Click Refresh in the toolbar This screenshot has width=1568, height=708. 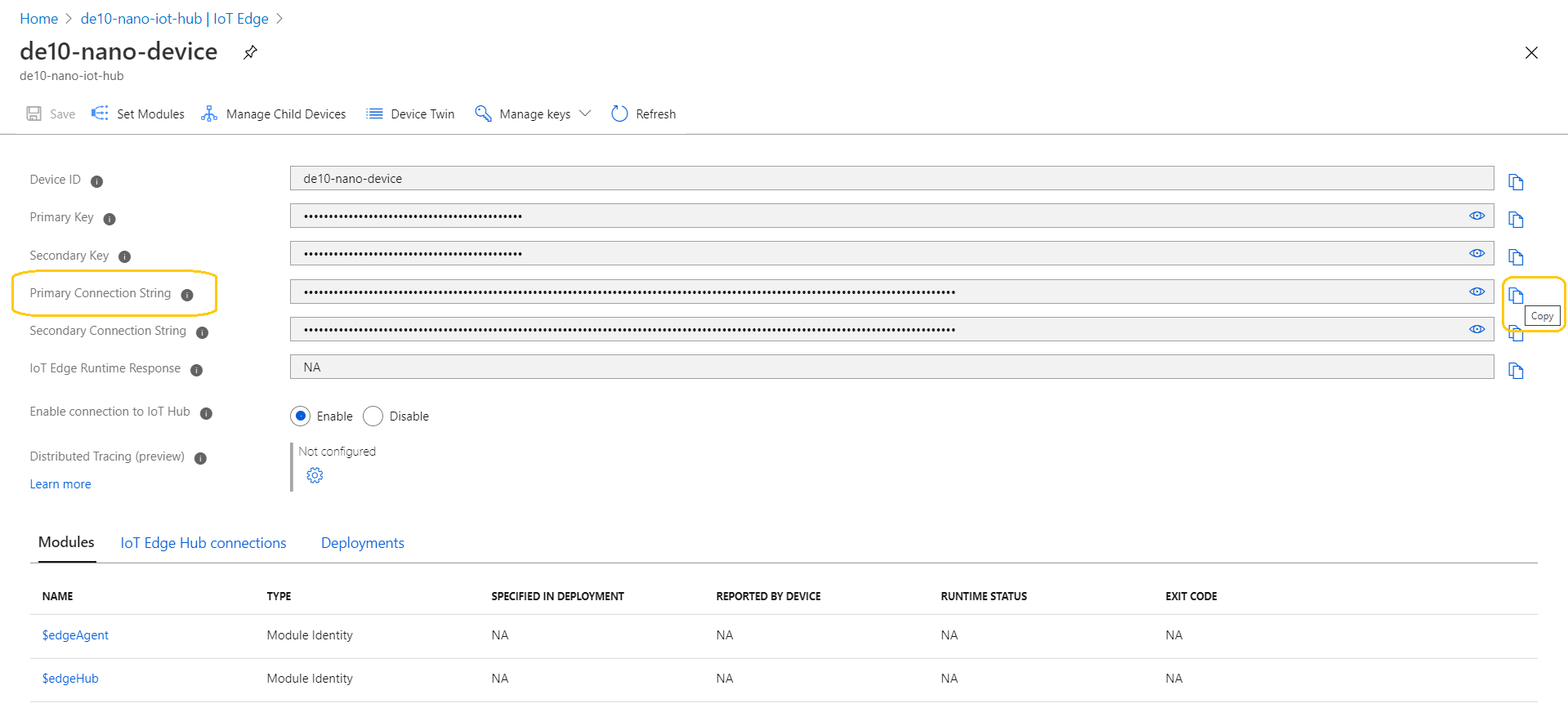pyautogui.click(x=644, y=114)
